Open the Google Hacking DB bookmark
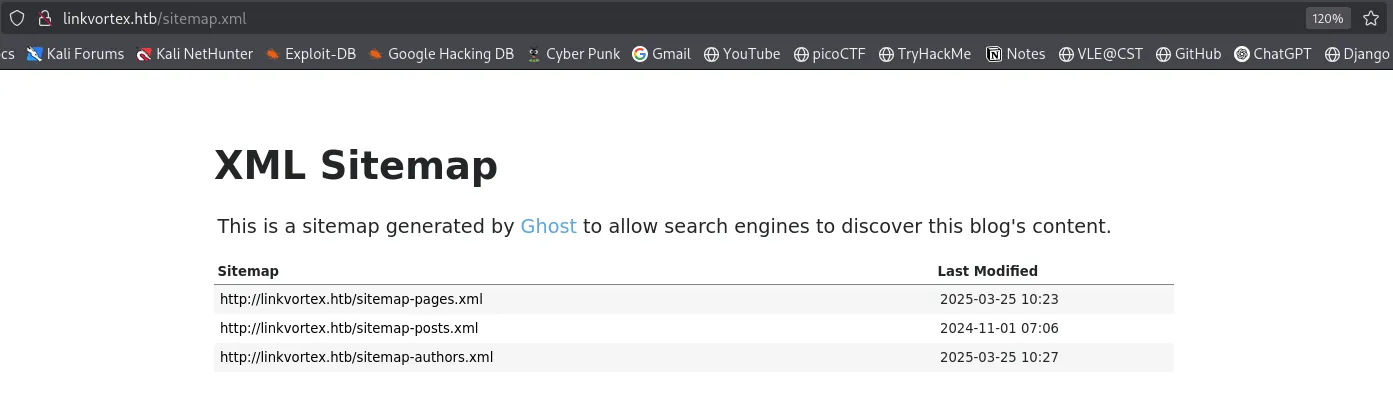1393x411 pixels. 441,54
